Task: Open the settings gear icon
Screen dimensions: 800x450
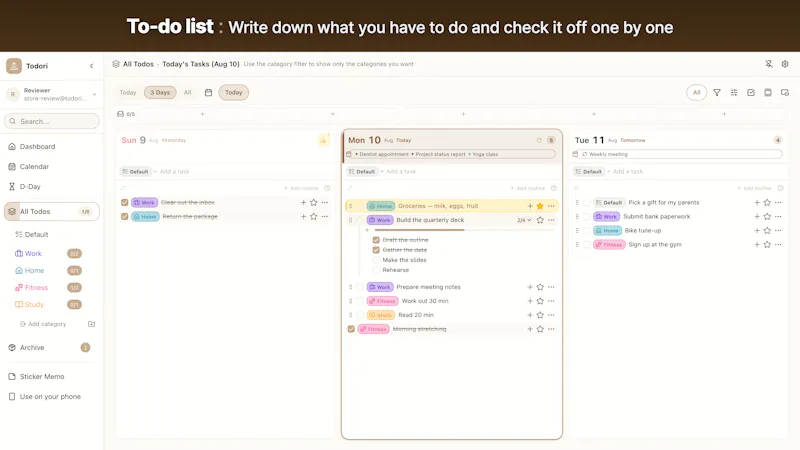Action: pos(785,64)
